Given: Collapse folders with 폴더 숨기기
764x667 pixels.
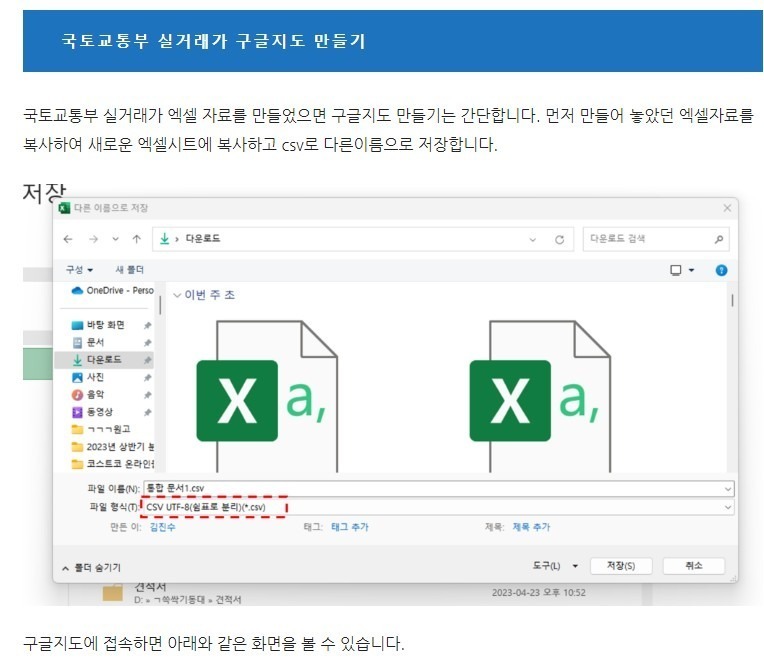Looking at the screenshot, I should [x=92, y=568].
